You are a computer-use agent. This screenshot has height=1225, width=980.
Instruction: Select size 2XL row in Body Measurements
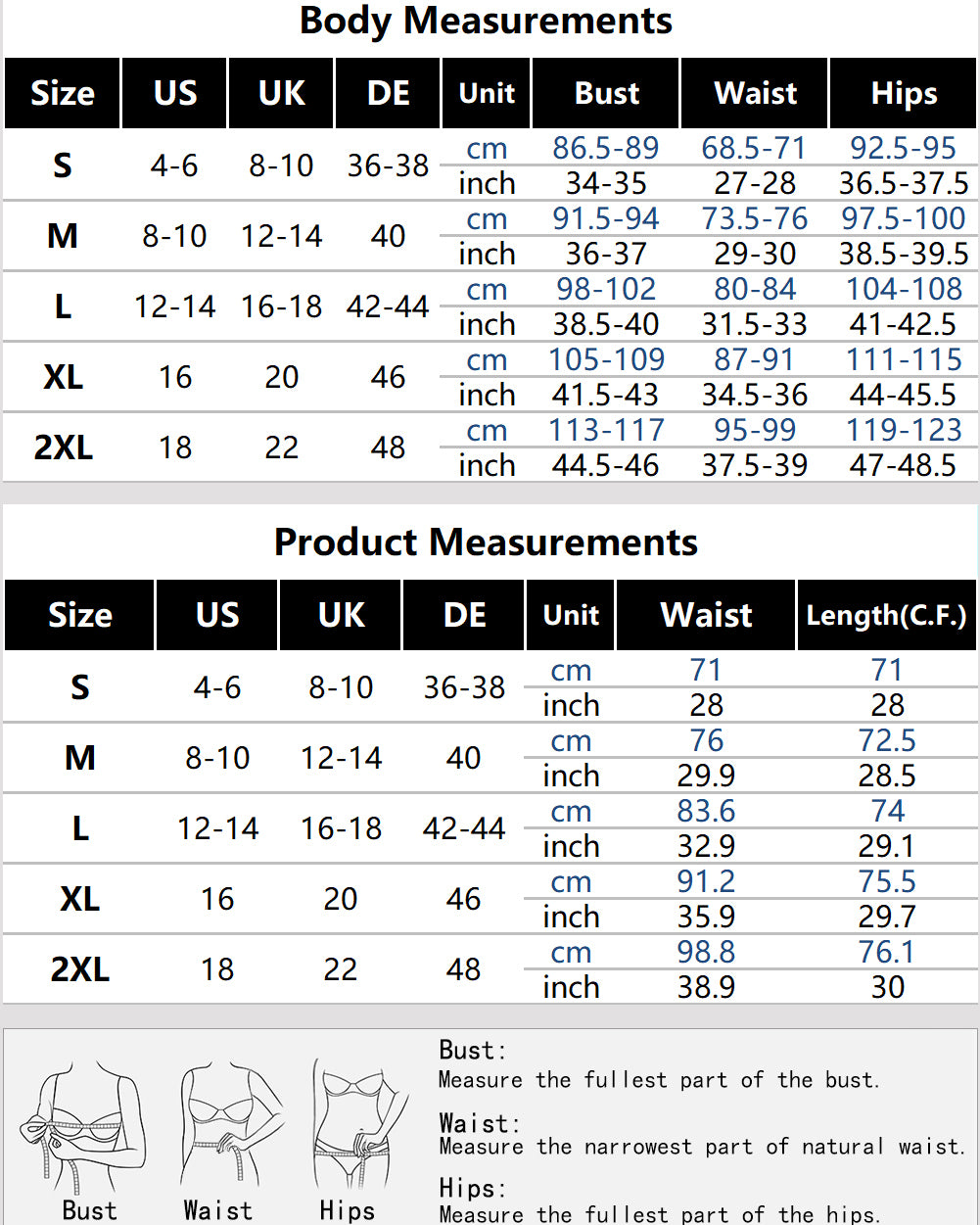pyautogui.click(x=490, y=448)
